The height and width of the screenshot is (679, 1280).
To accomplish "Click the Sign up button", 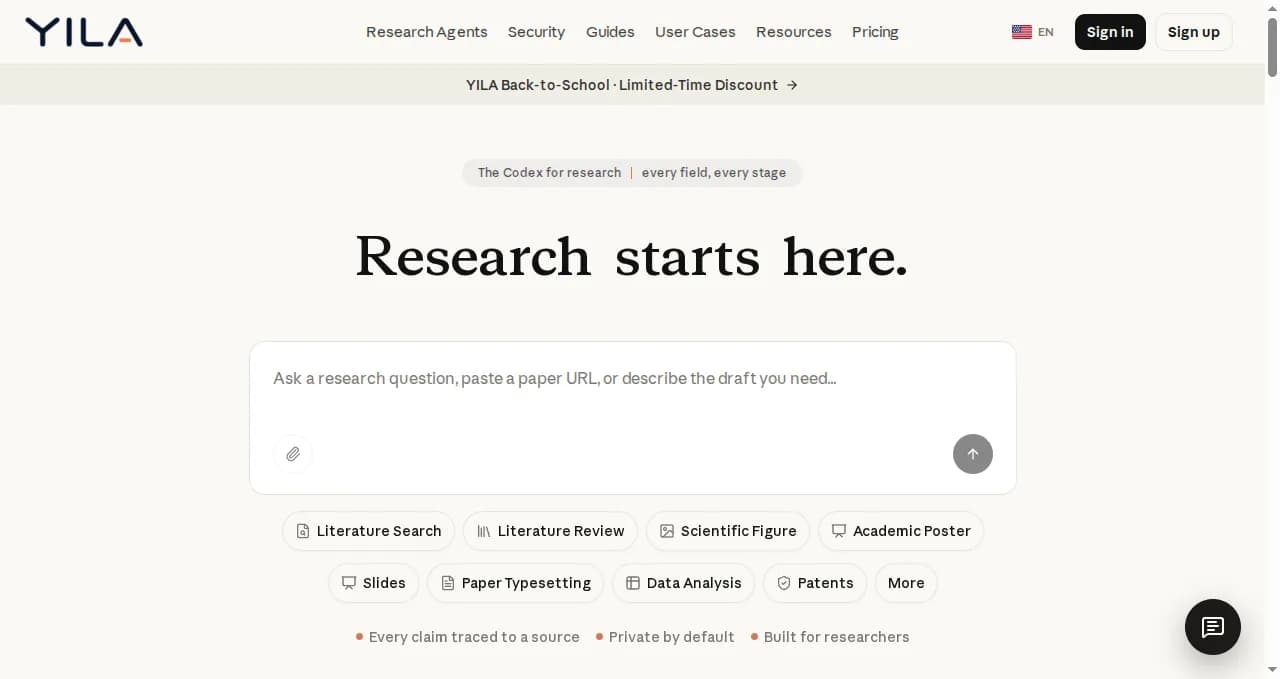I will pyautogui.click(x=1194, y=32).
